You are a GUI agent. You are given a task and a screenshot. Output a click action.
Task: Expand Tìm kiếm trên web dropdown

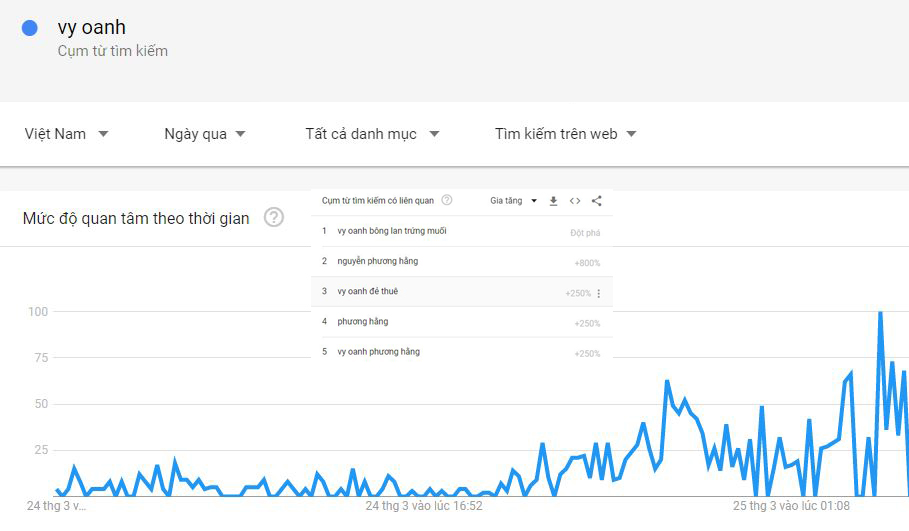coord(565,134)
